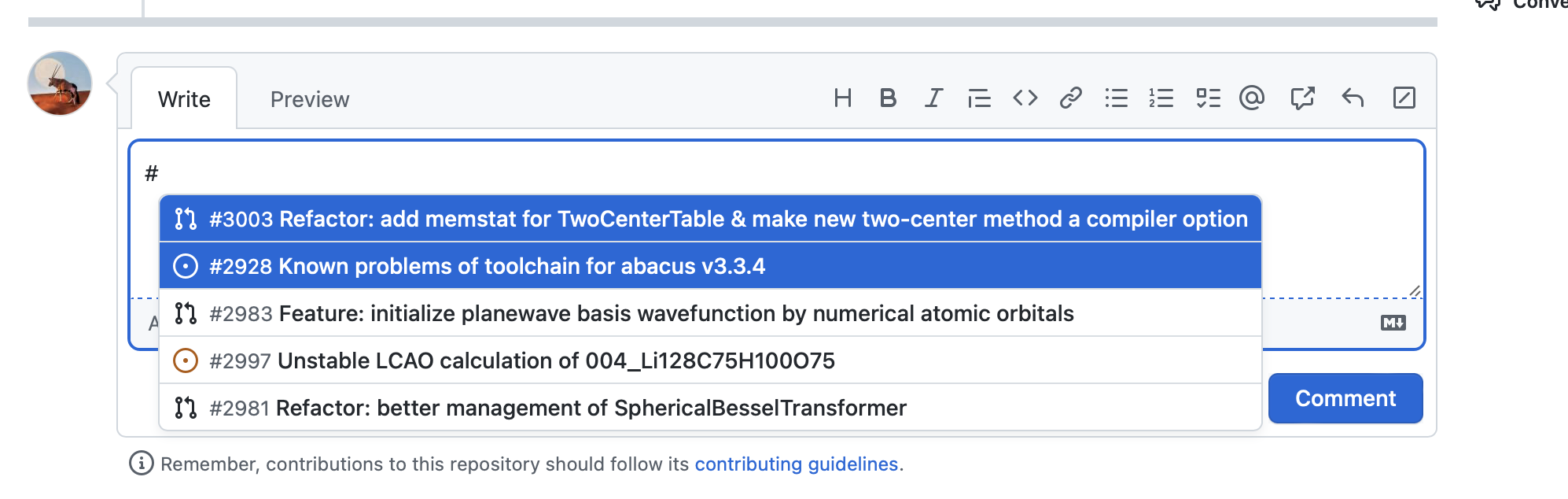The image size is (1568, 499).
Task: Add a link with the chain icon
Action: [1070, 98]
